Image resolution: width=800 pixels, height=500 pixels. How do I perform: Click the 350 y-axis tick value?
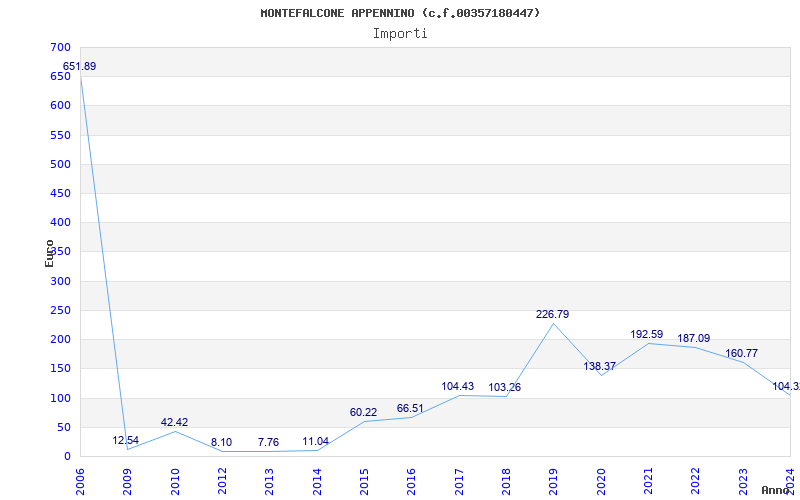[60, 252]
